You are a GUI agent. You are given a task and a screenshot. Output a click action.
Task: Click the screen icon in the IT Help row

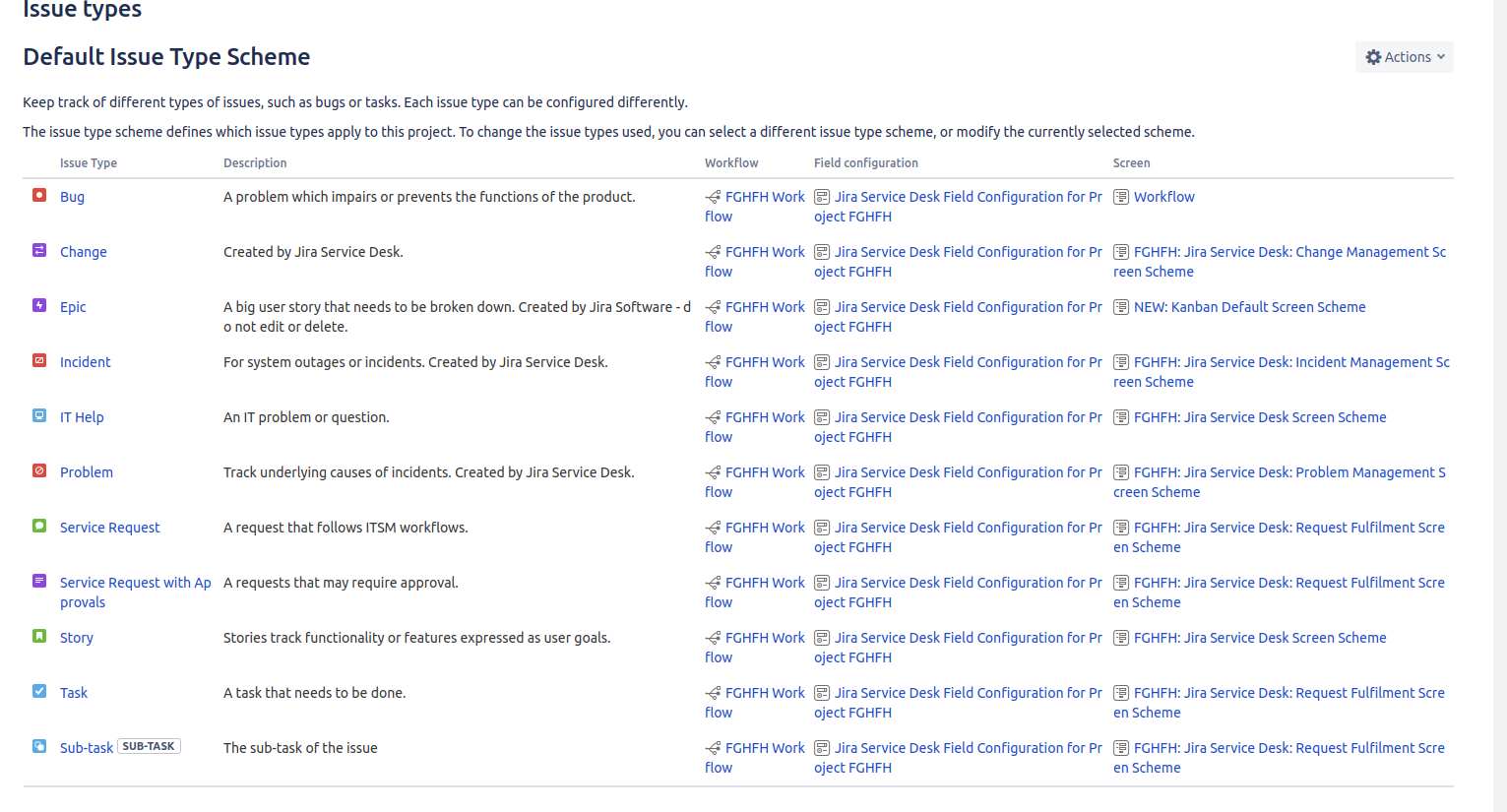[1121, 417]
